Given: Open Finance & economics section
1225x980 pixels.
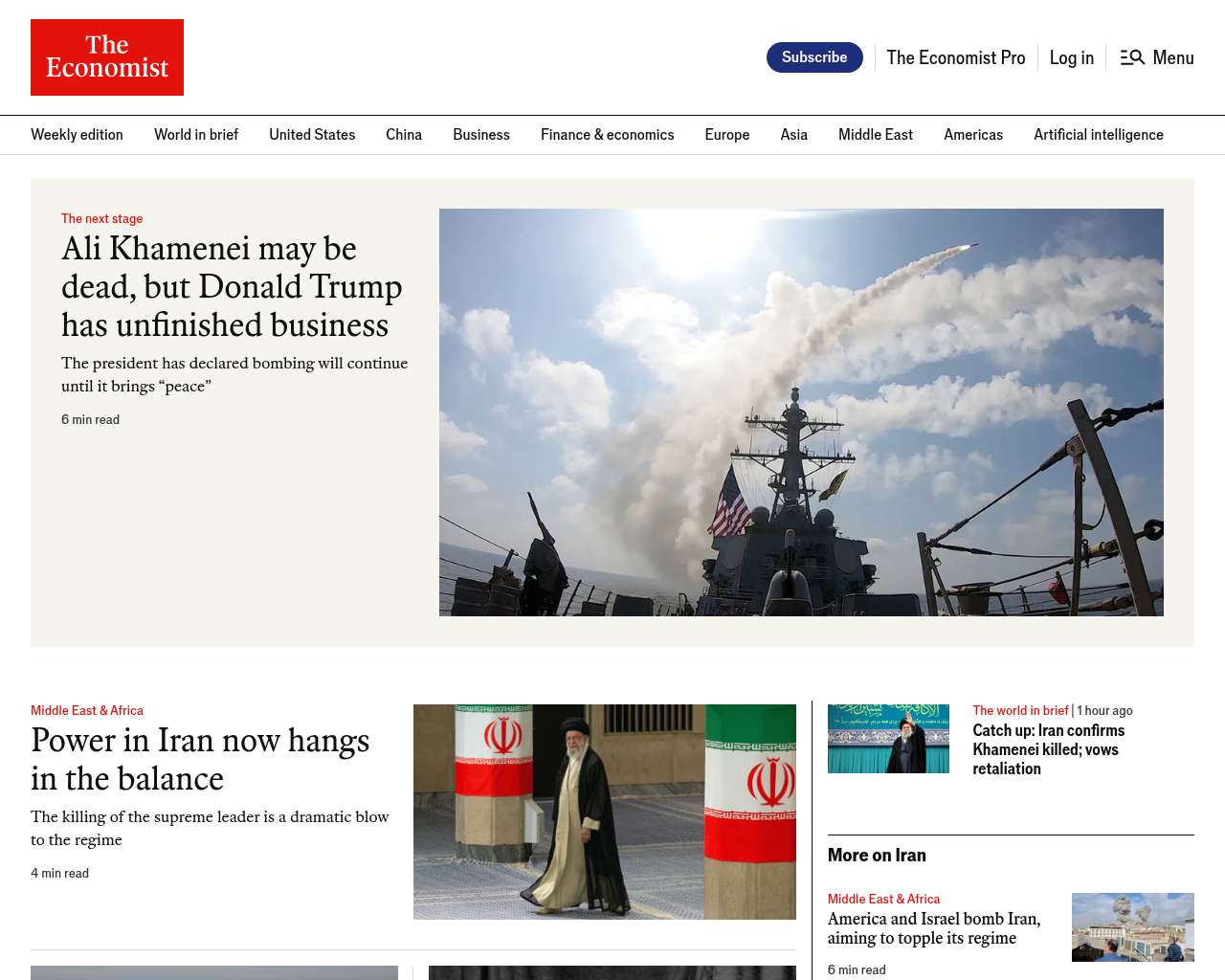Looking at the screenshot, I should point(607,135).
